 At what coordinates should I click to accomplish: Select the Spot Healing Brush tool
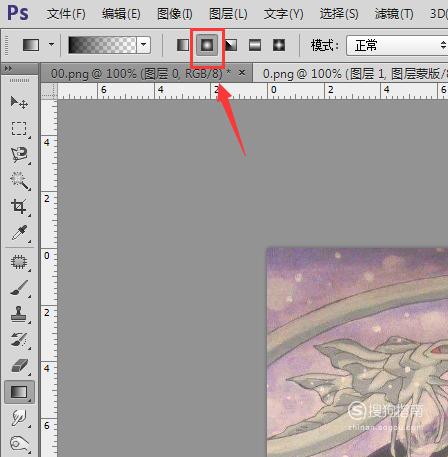[19, 262]
